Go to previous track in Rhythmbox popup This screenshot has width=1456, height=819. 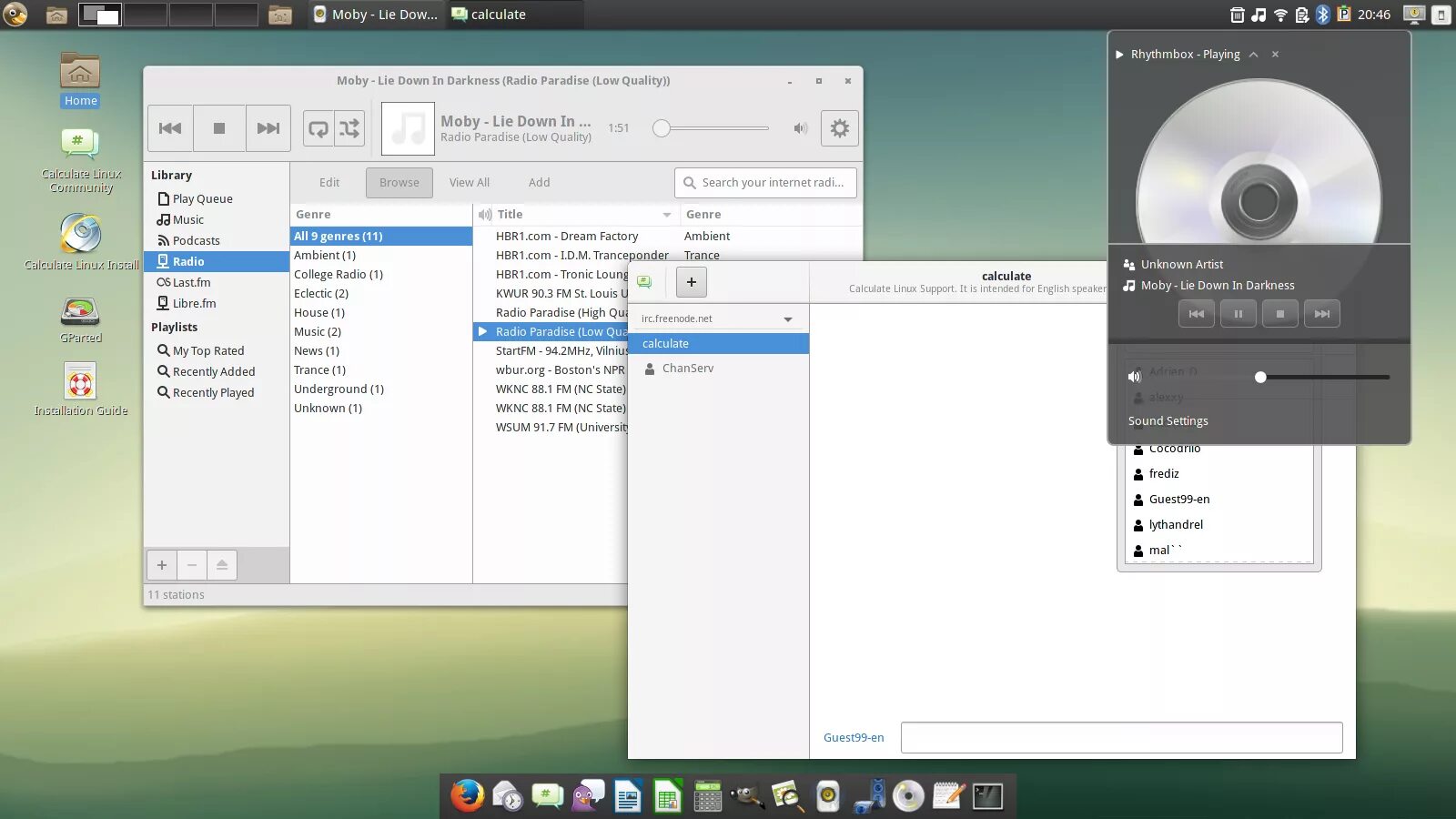point(1197,314)
